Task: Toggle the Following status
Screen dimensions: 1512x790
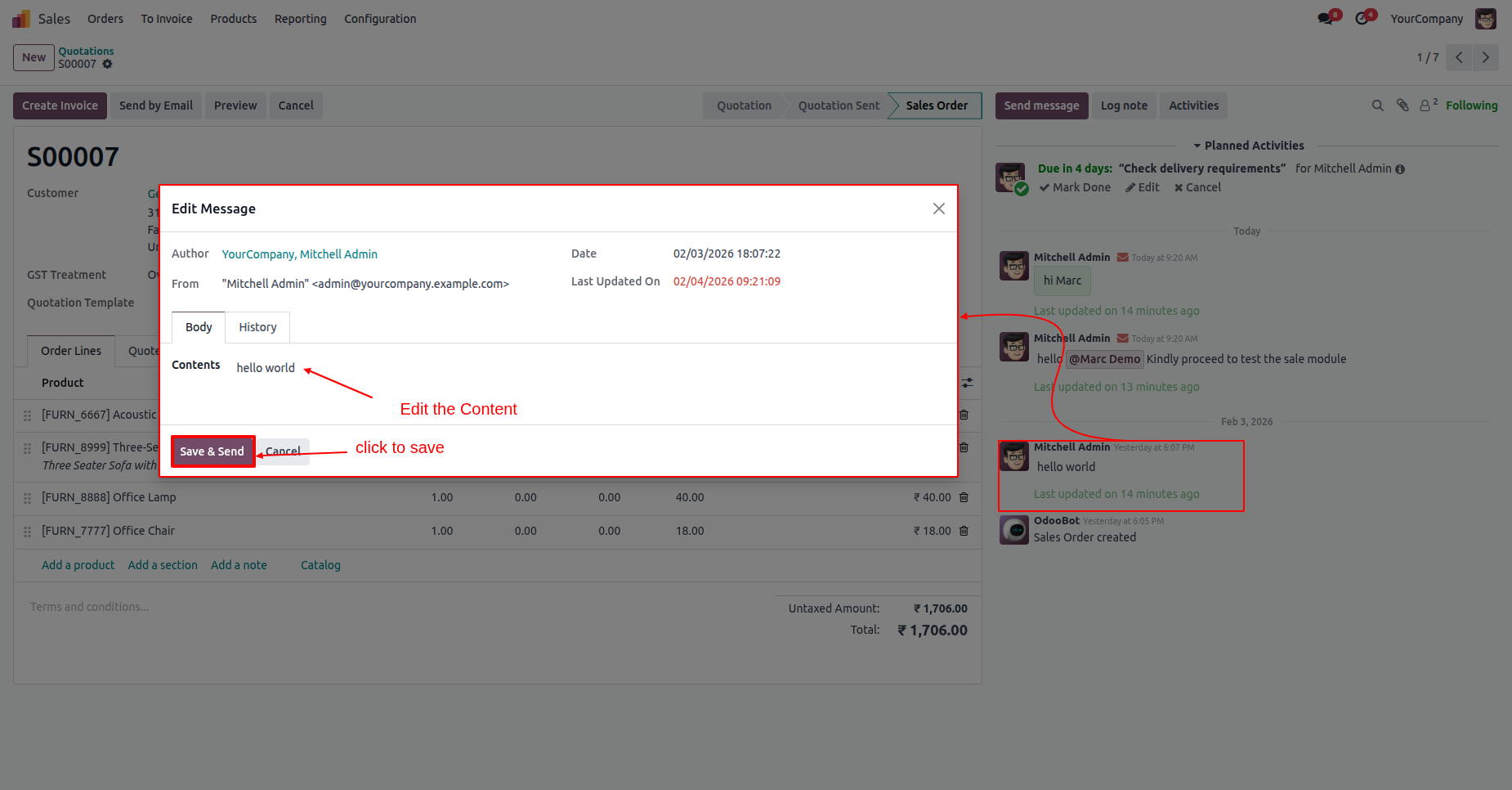Action: pyautogui.click(x=1471, y=105)
